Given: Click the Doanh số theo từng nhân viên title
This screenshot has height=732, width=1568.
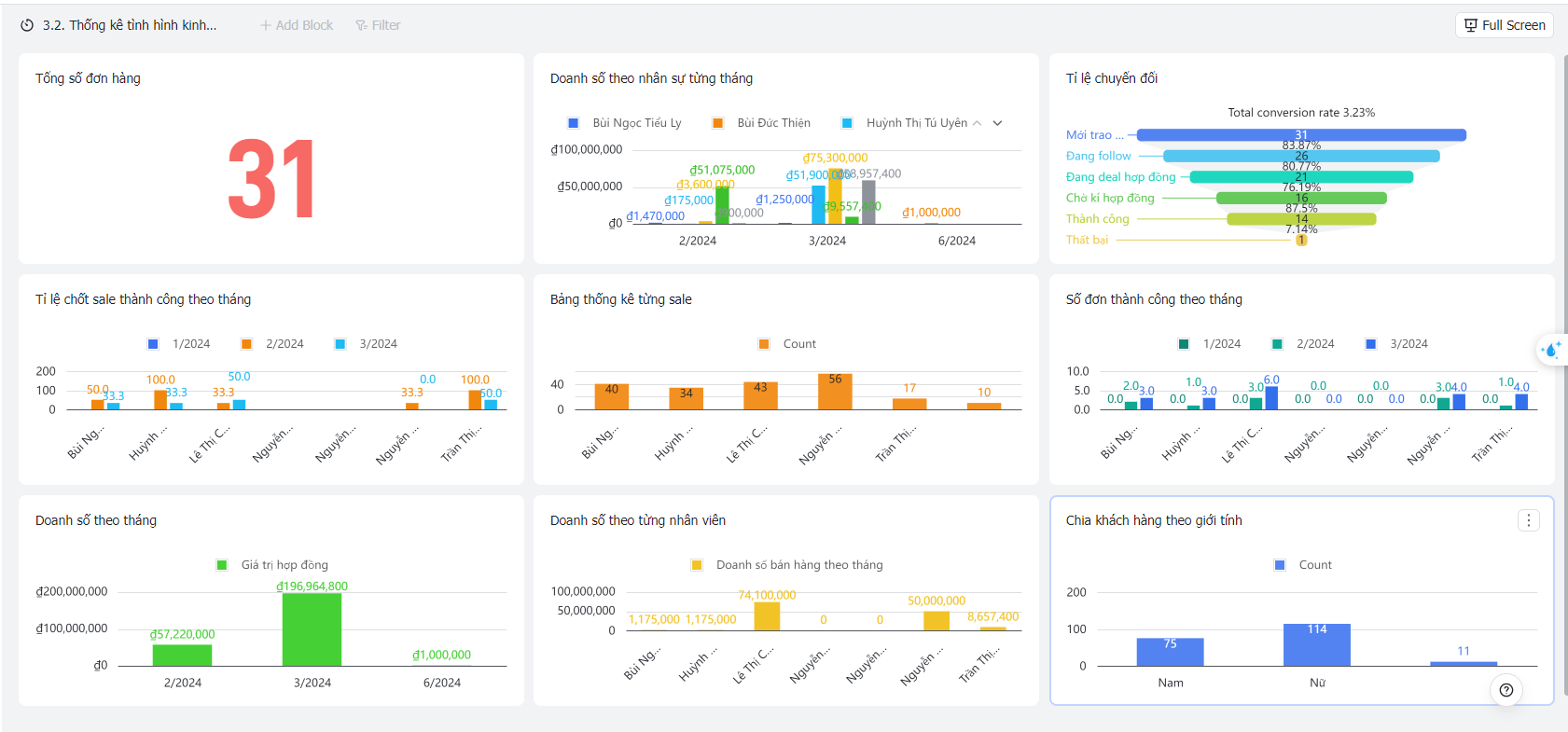Looking at the screenshot, I should [x=638, y=520].
